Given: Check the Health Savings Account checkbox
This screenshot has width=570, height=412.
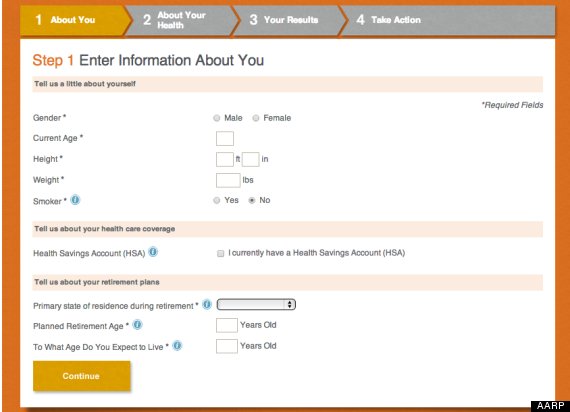Looking at the screenshot, I should [x=220, y=253].
